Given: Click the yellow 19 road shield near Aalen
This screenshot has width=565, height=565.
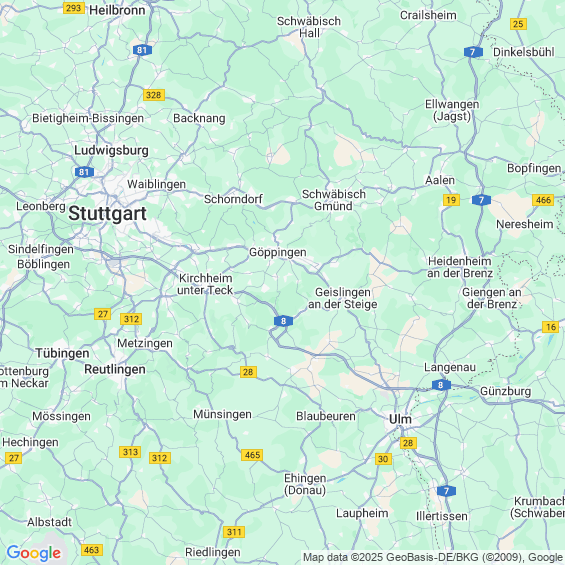Looking at the screenshot, I should [x=451, y=200].
